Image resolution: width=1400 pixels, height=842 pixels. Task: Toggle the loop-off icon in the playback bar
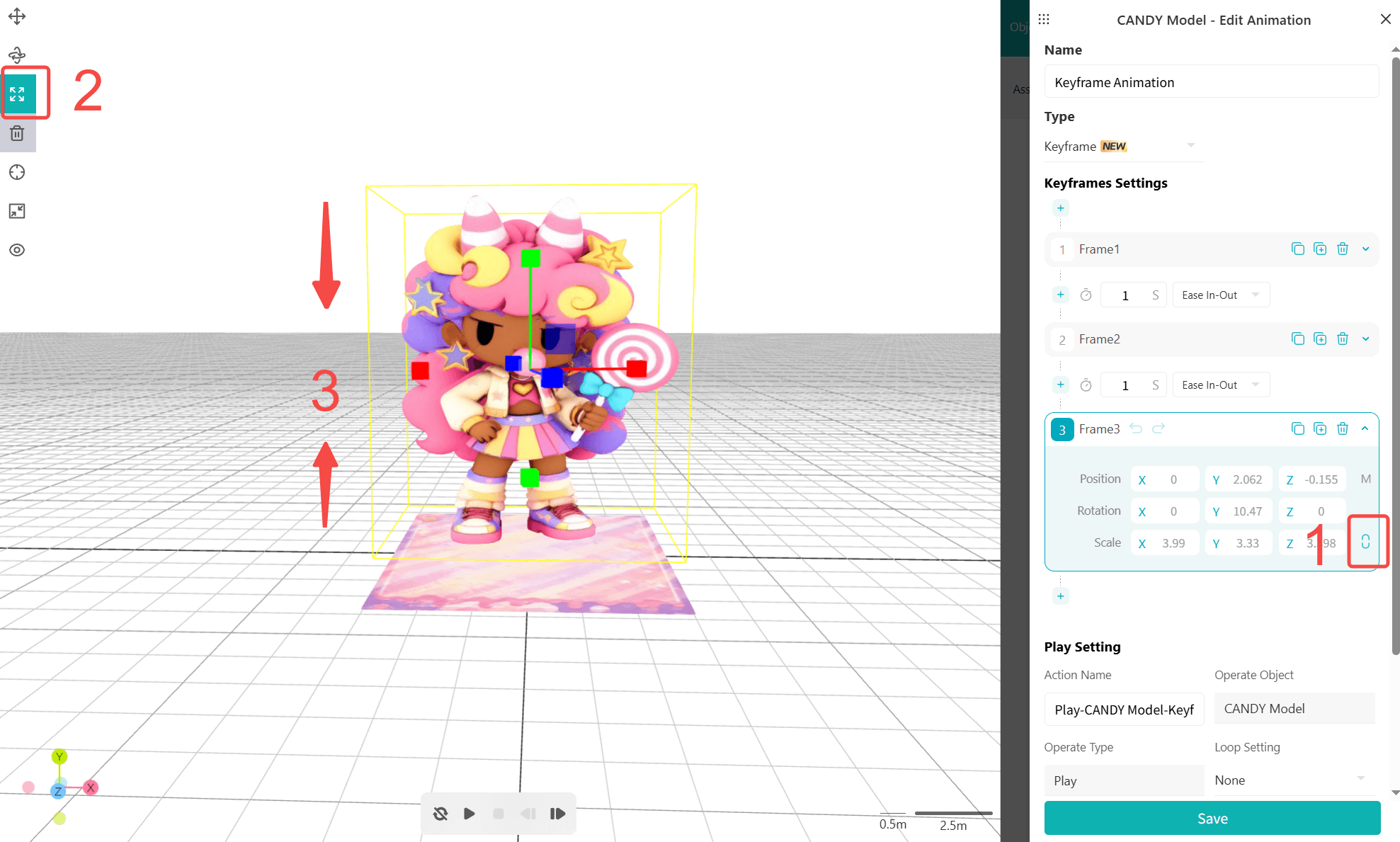tap(440, 814)
